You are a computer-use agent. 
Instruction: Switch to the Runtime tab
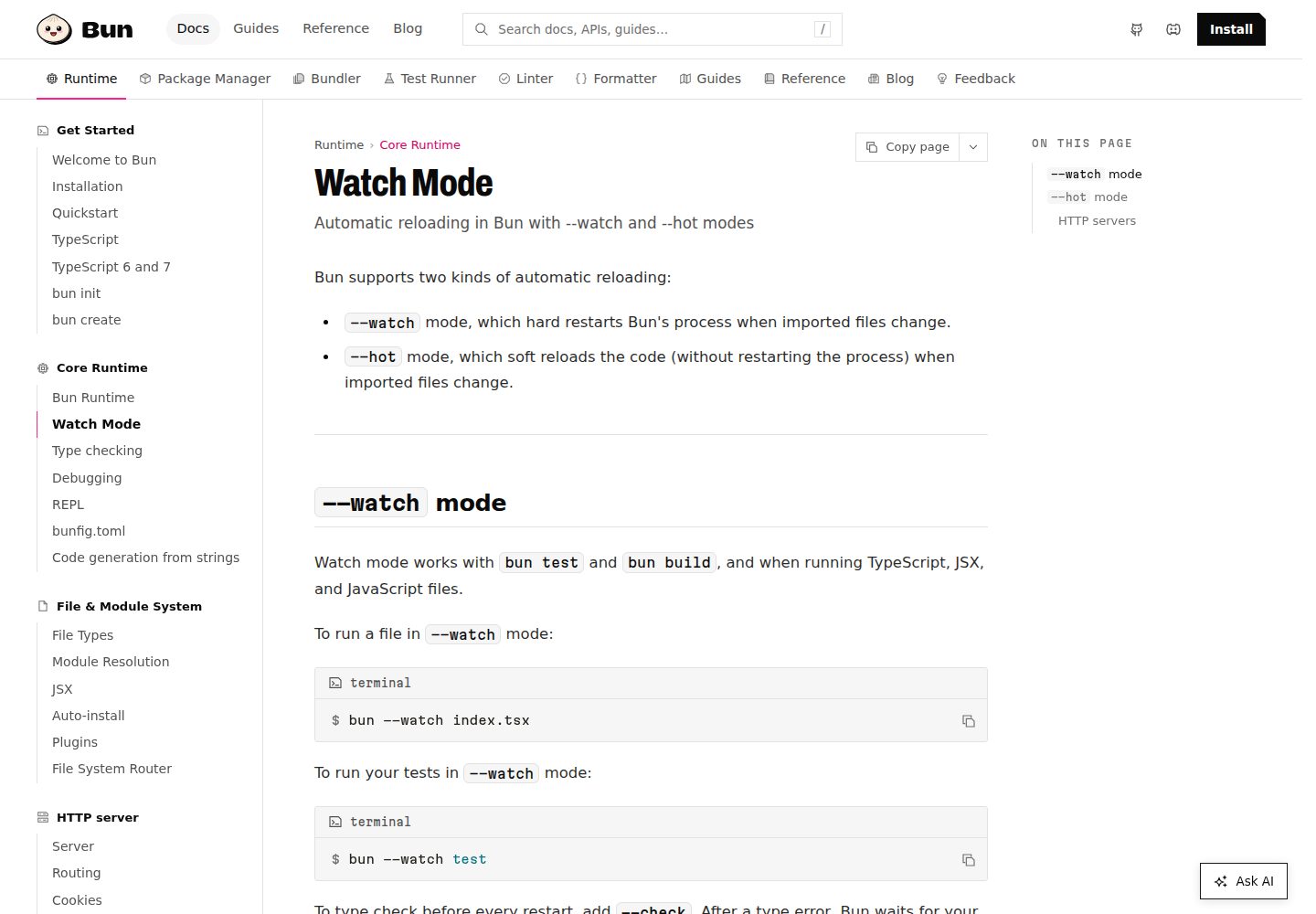tap(81, 80)
